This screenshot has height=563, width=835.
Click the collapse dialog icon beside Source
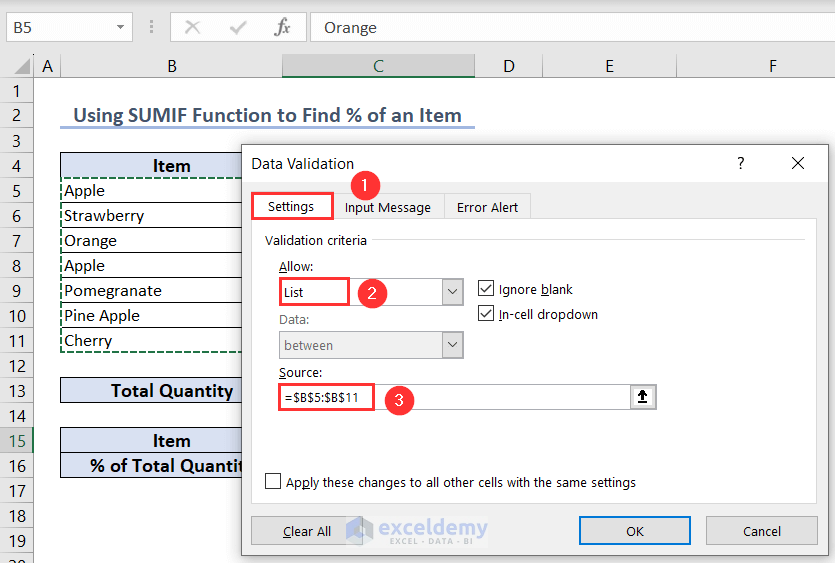pyautogui.click(x=643, y=397)
